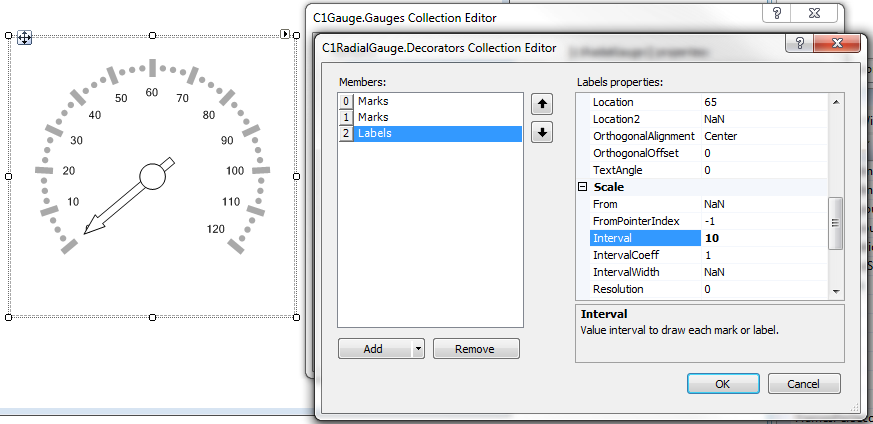This screenshot has width=873, height=424.
Task: Select the first Marks member
Action: click(x=373, y=101)
